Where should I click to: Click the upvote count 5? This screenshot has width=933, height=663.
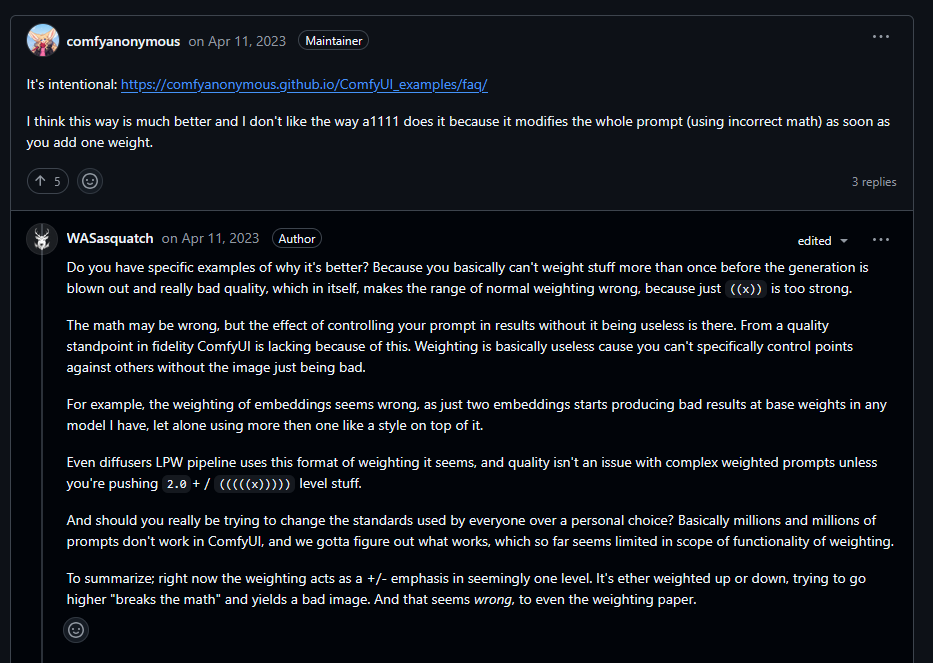point(57,182)
